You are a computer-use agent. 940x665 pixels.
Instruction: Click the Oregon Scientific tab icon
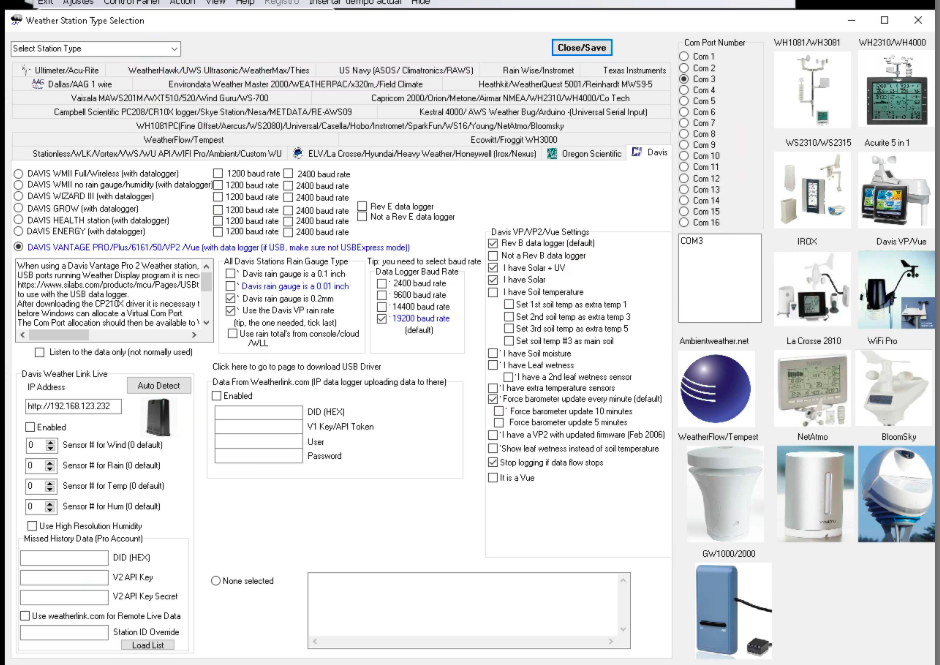552,154
